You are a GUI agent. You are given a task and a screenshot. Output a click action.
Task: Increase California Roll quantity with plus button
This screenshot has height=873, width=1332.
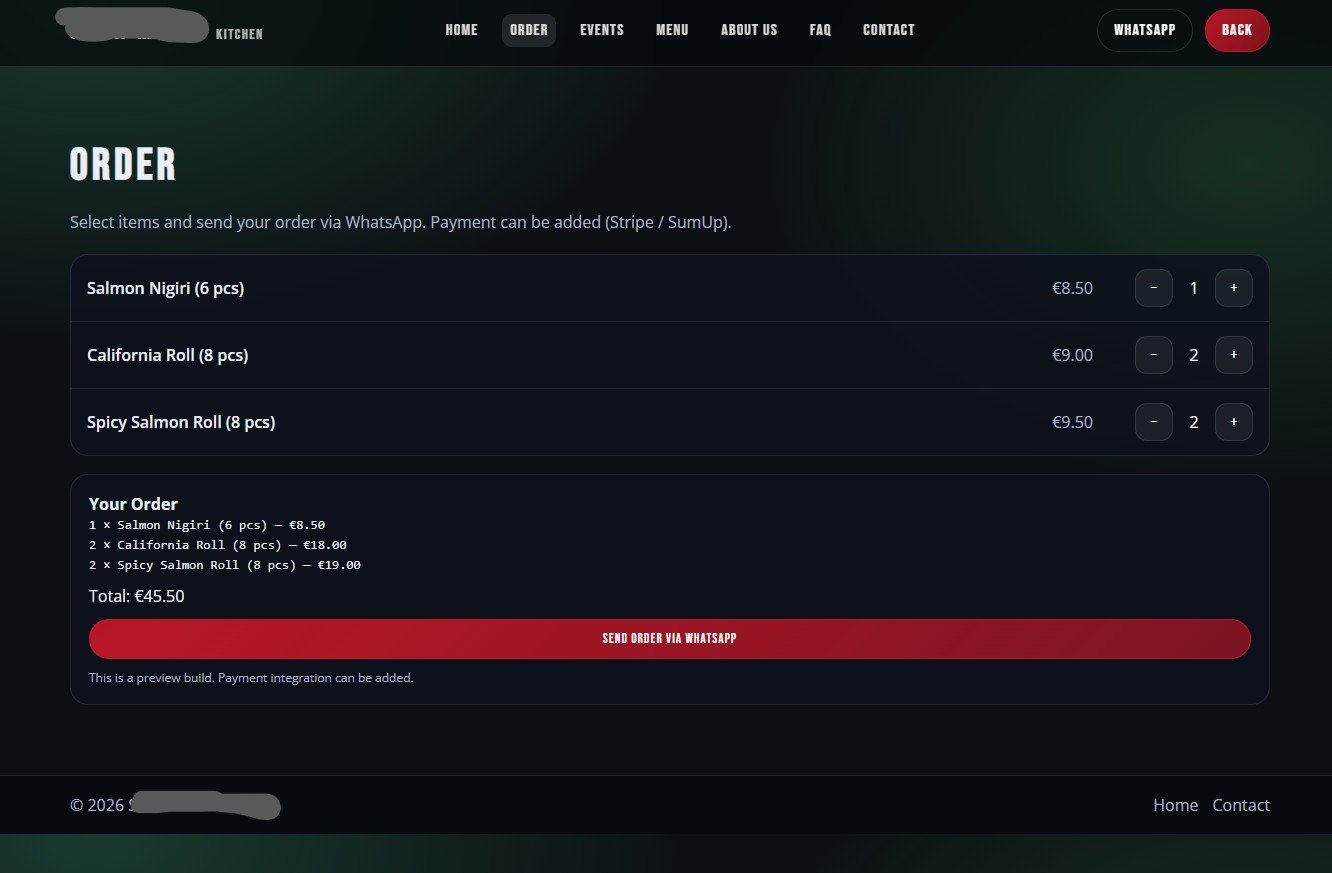tap(1233, 354)
